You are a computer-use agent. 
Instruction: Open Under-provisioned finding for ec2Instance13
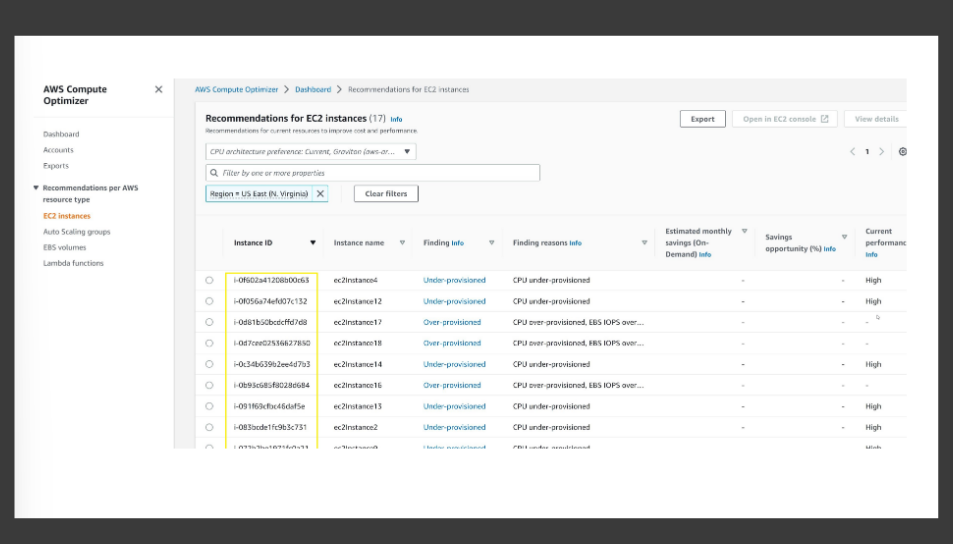[x=454, y=406]
